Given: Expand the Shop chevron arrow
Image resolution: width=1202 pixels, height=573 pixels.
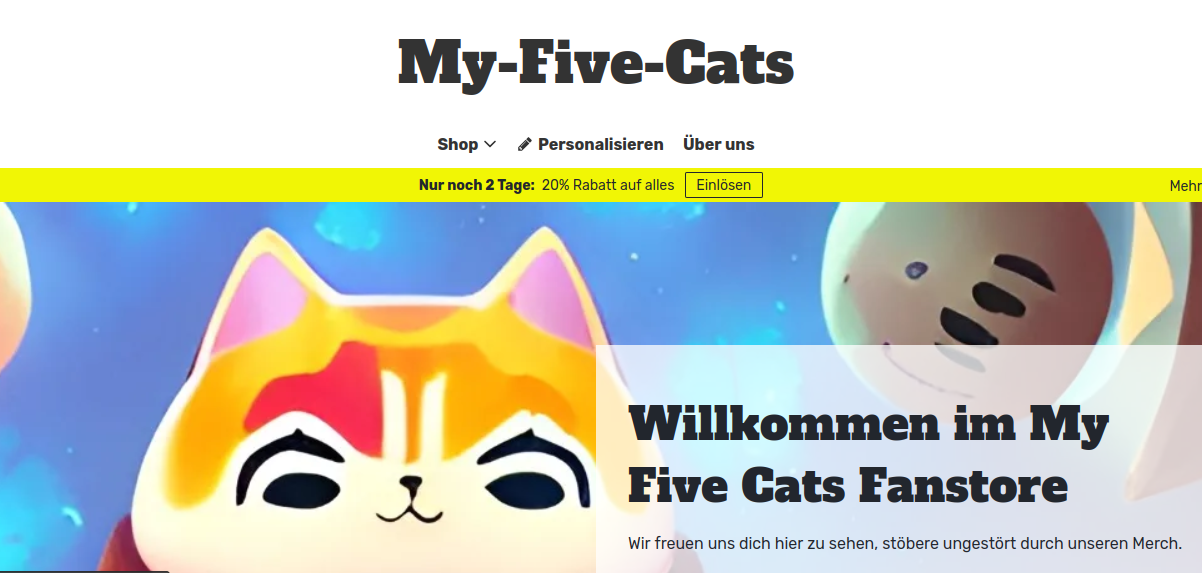Looking at the screenshot, I should click(490, 144).
